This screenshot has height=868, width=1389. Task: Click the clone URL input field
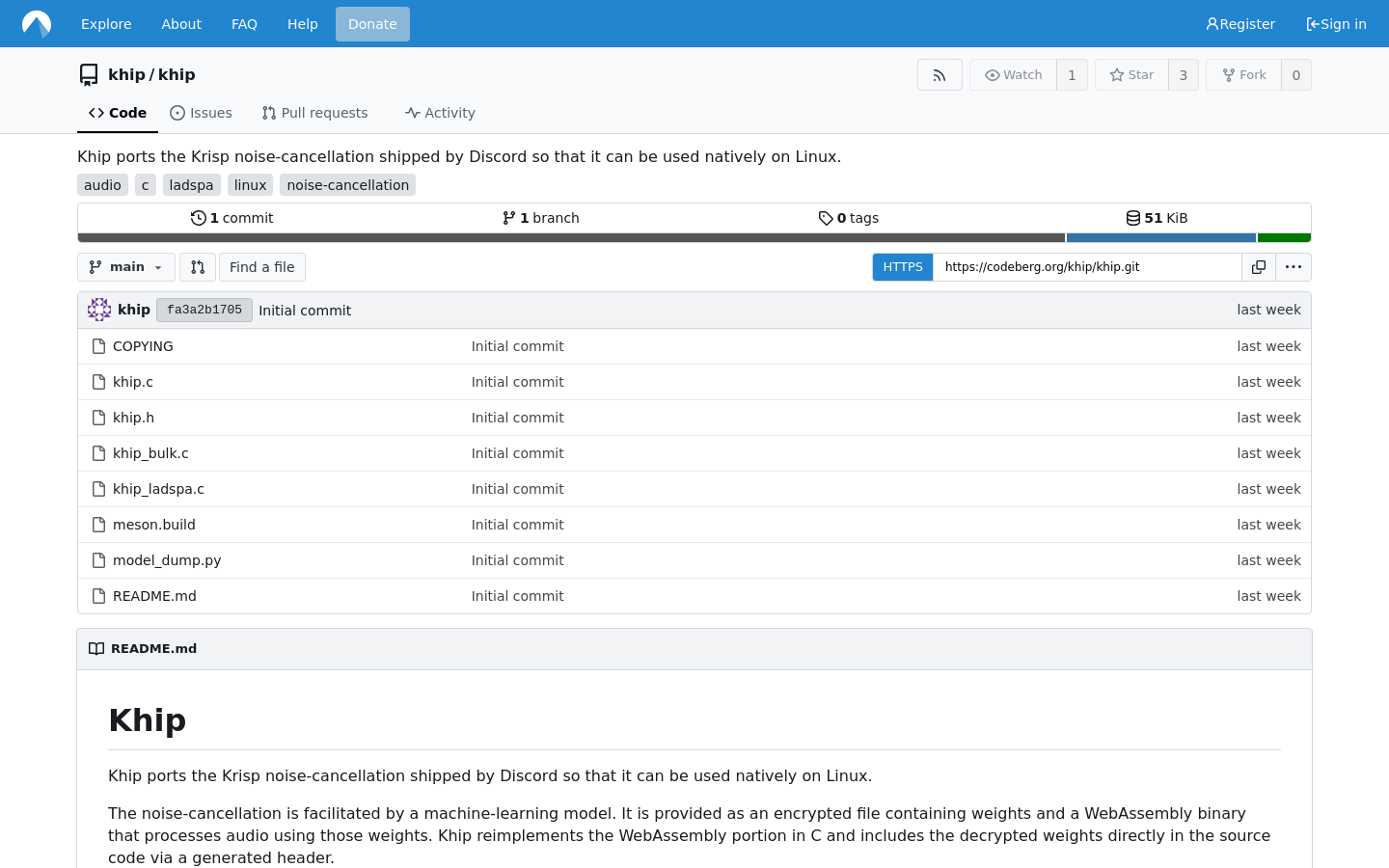[x=1087, y=267]
